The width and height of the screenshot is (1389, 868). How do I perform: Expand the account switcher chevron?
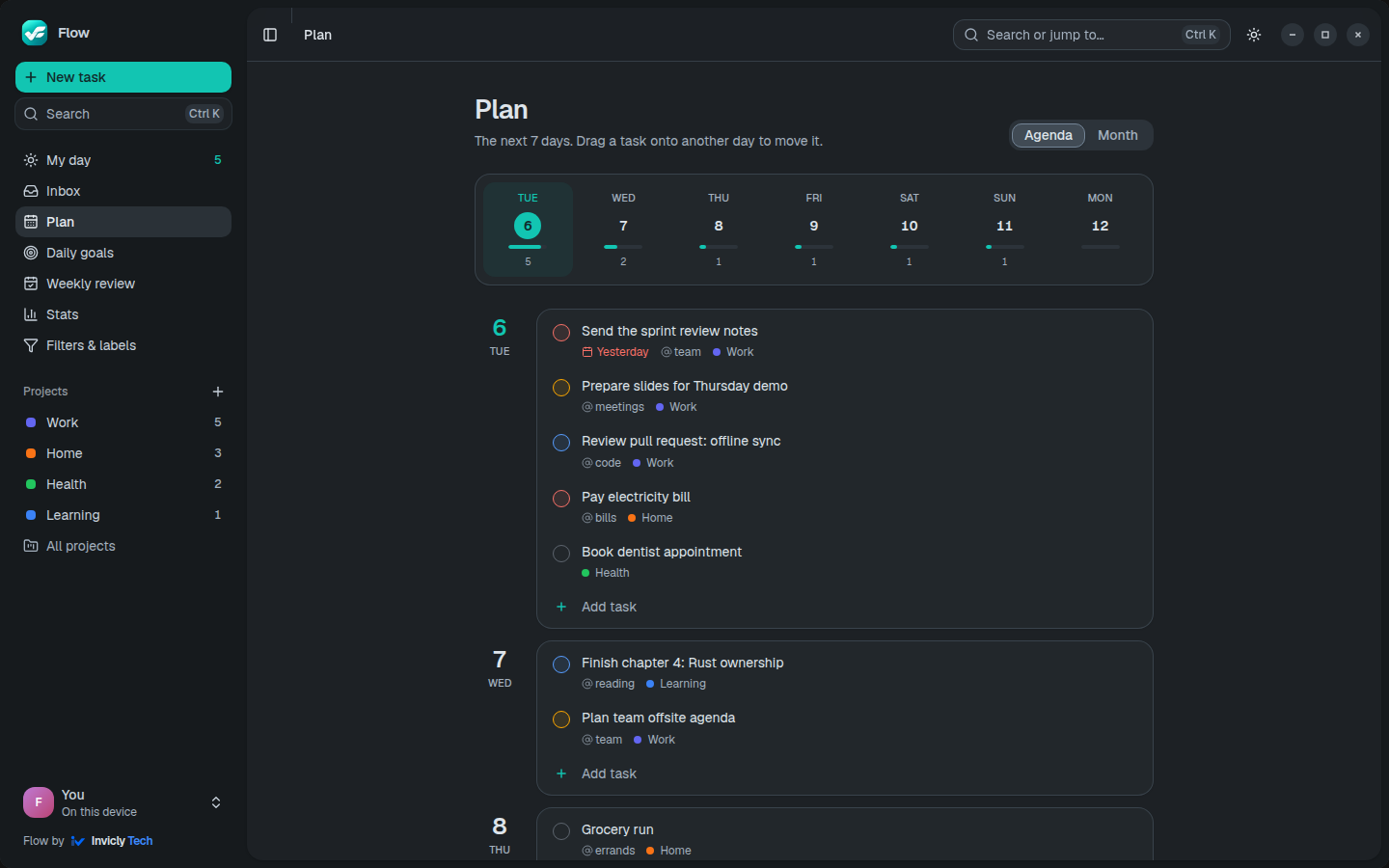click(x=216, y=802)
